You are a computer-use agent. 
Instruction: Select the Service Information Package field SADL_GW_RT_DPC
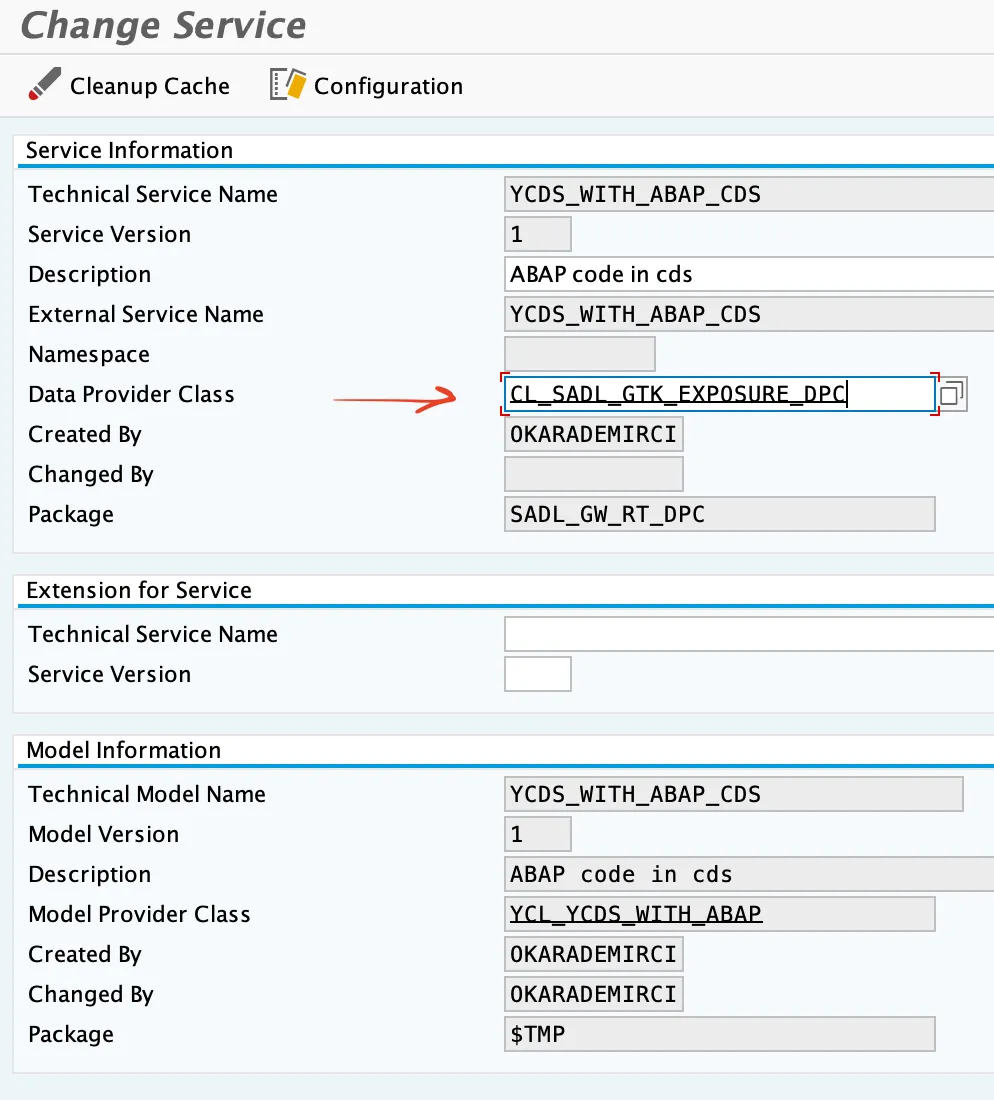pos(720,514)
